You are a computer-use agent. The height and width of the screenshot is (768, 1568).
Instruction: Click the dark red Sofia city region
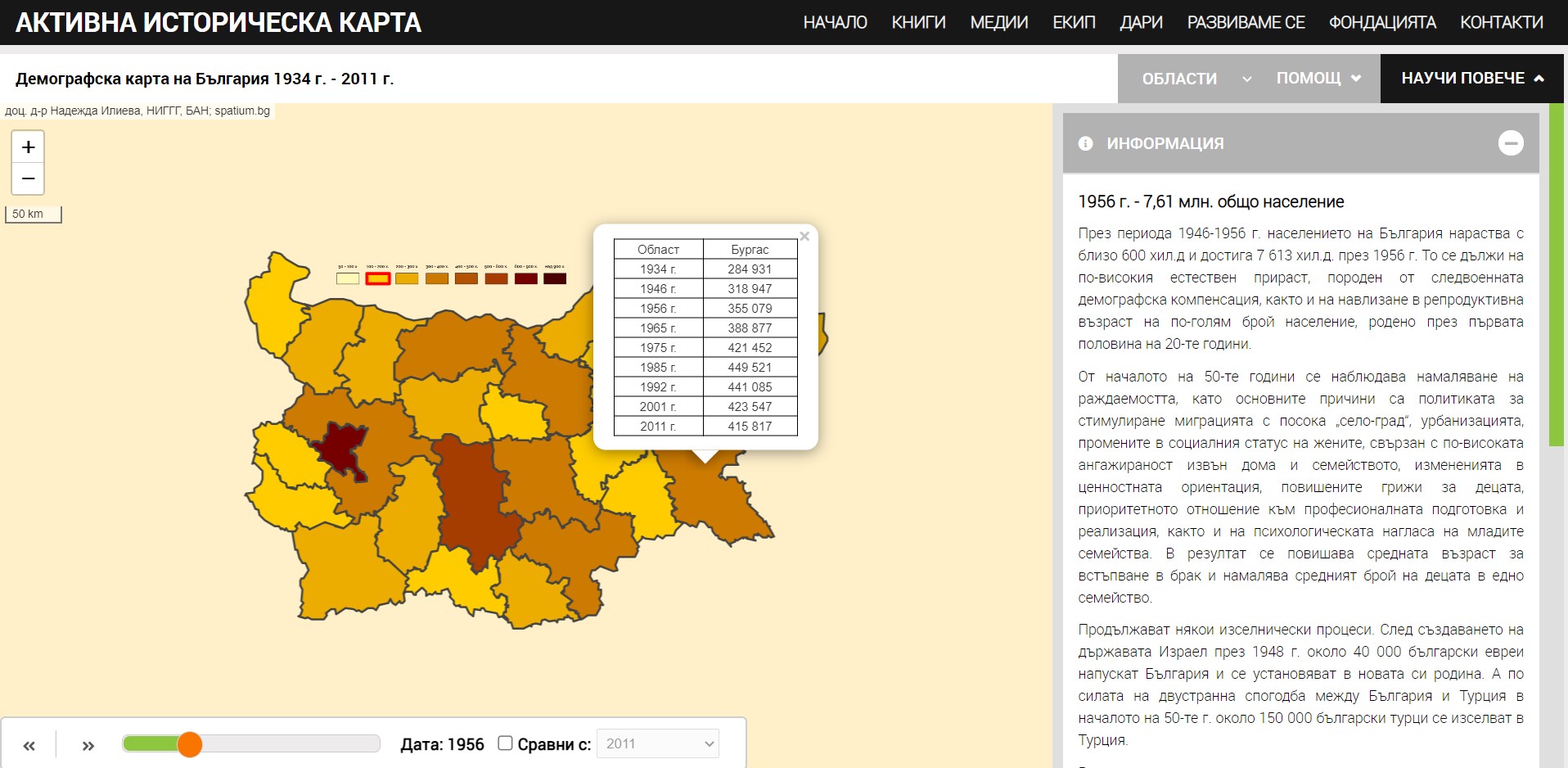pyautogui.click(x=339, y=448)
